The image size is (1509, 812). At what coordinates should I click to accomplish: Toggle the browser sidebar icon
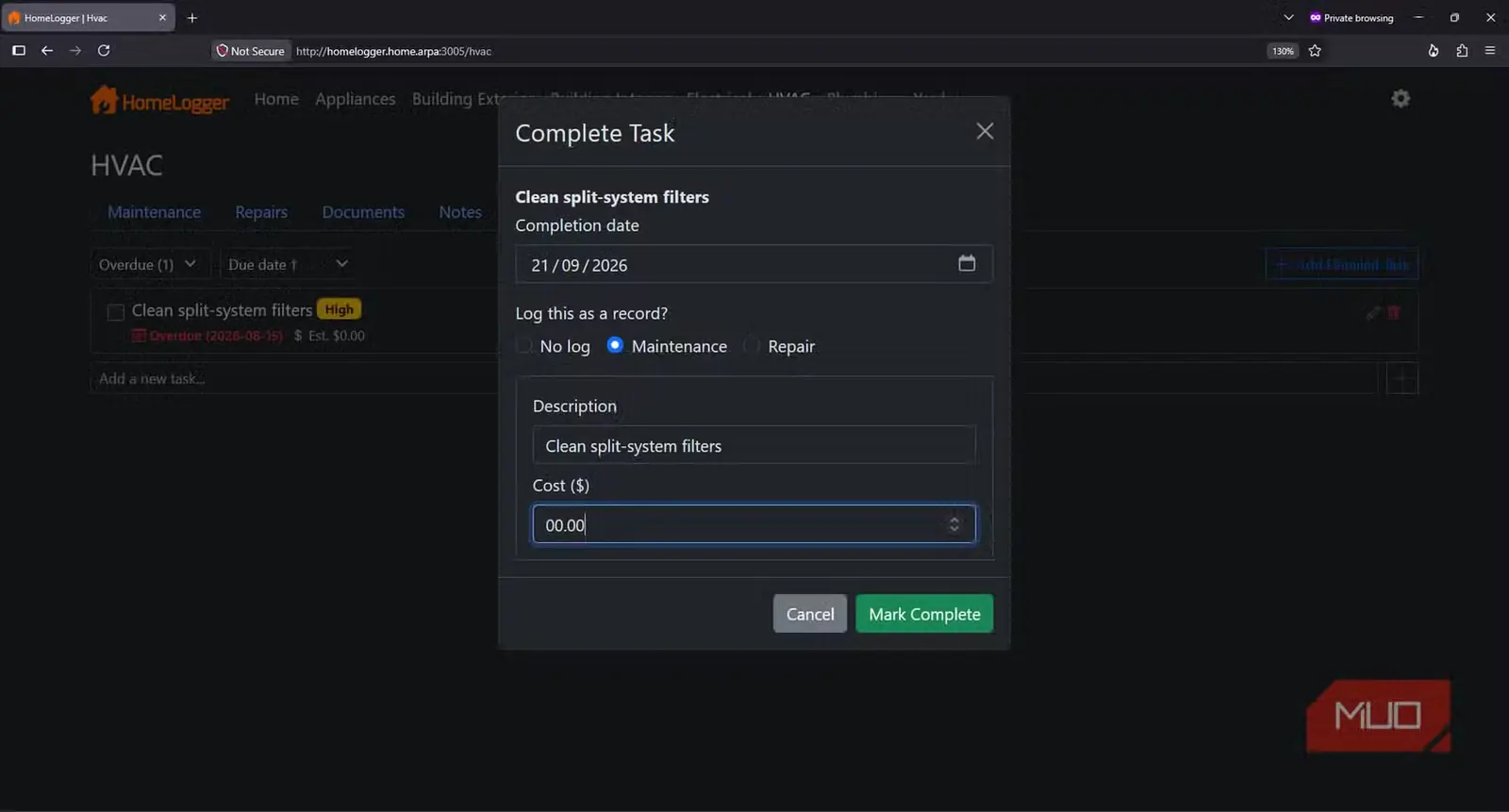point(19,50)
